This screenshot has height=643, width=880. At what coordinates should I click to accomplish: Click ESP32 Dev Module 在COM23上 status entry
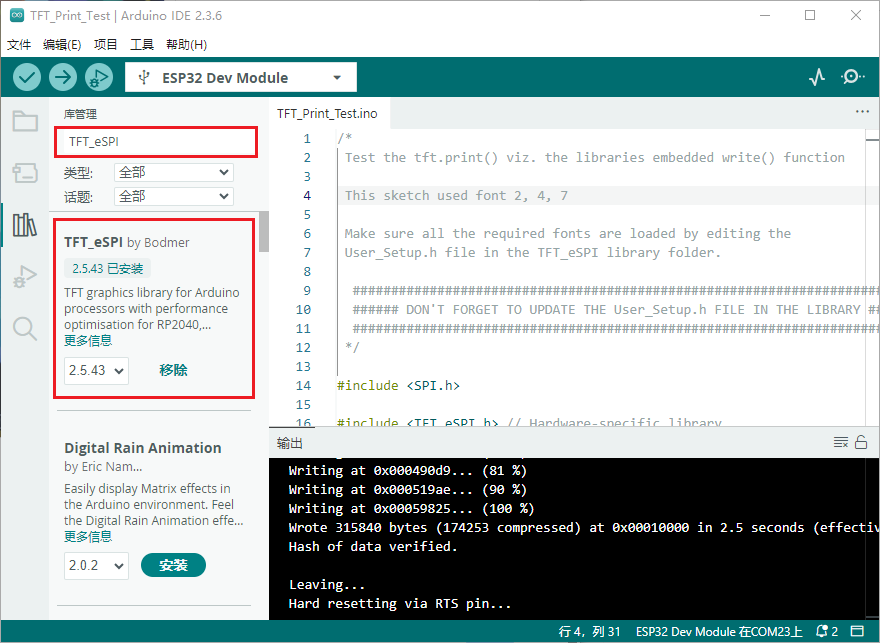coord(719,632)
